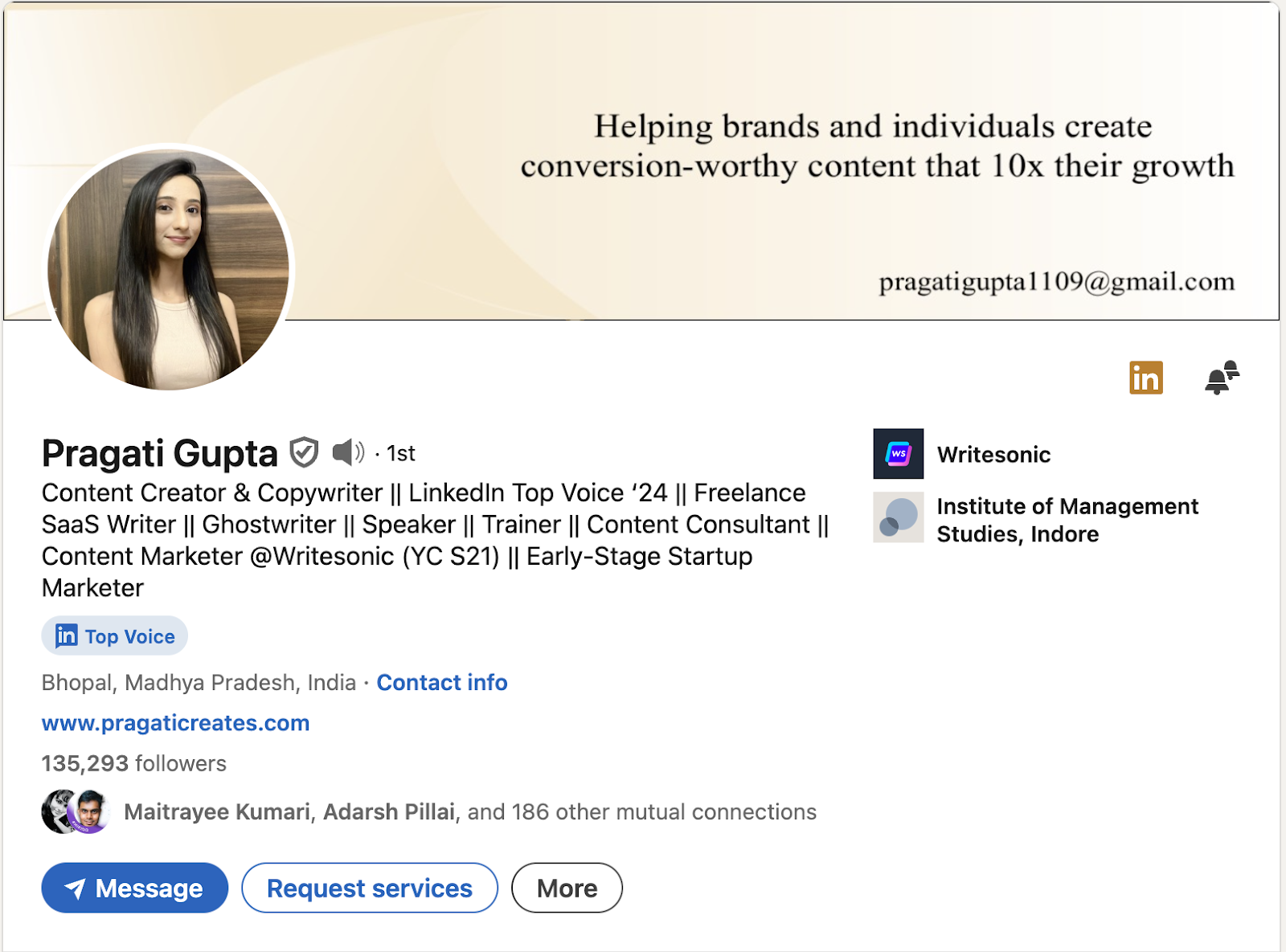Screen dimensions: 1286x952
Task: Click the banner email pragatigupta1109@gmail.com
Action: pos(1057,282)
